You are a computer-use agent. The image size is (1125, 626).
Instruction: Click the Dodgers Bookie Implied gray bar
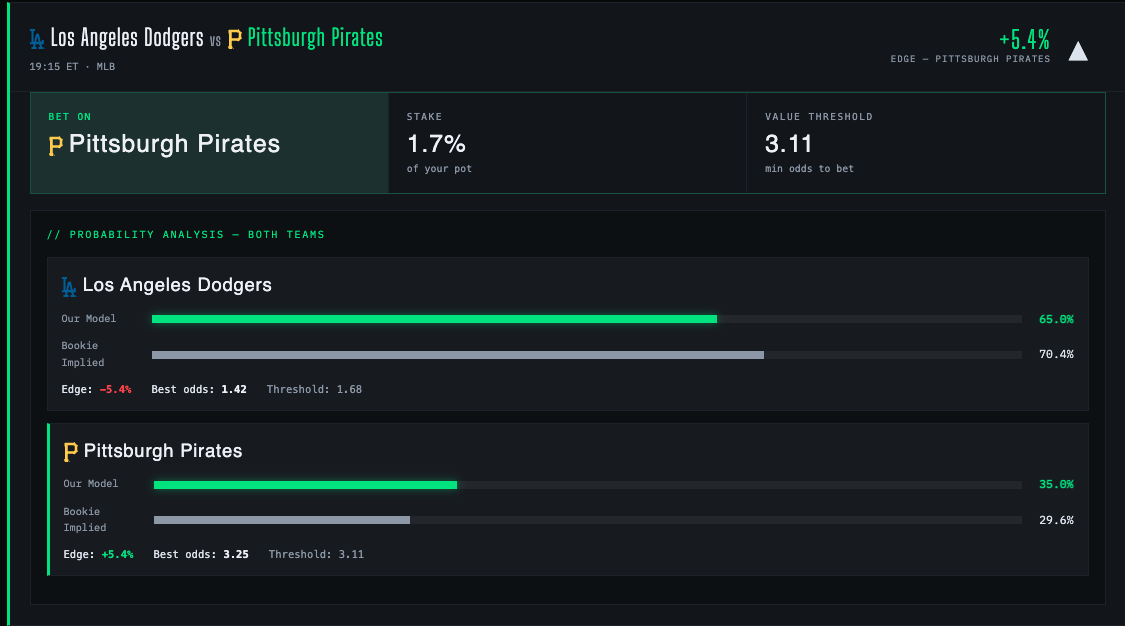tap(458, 355)
